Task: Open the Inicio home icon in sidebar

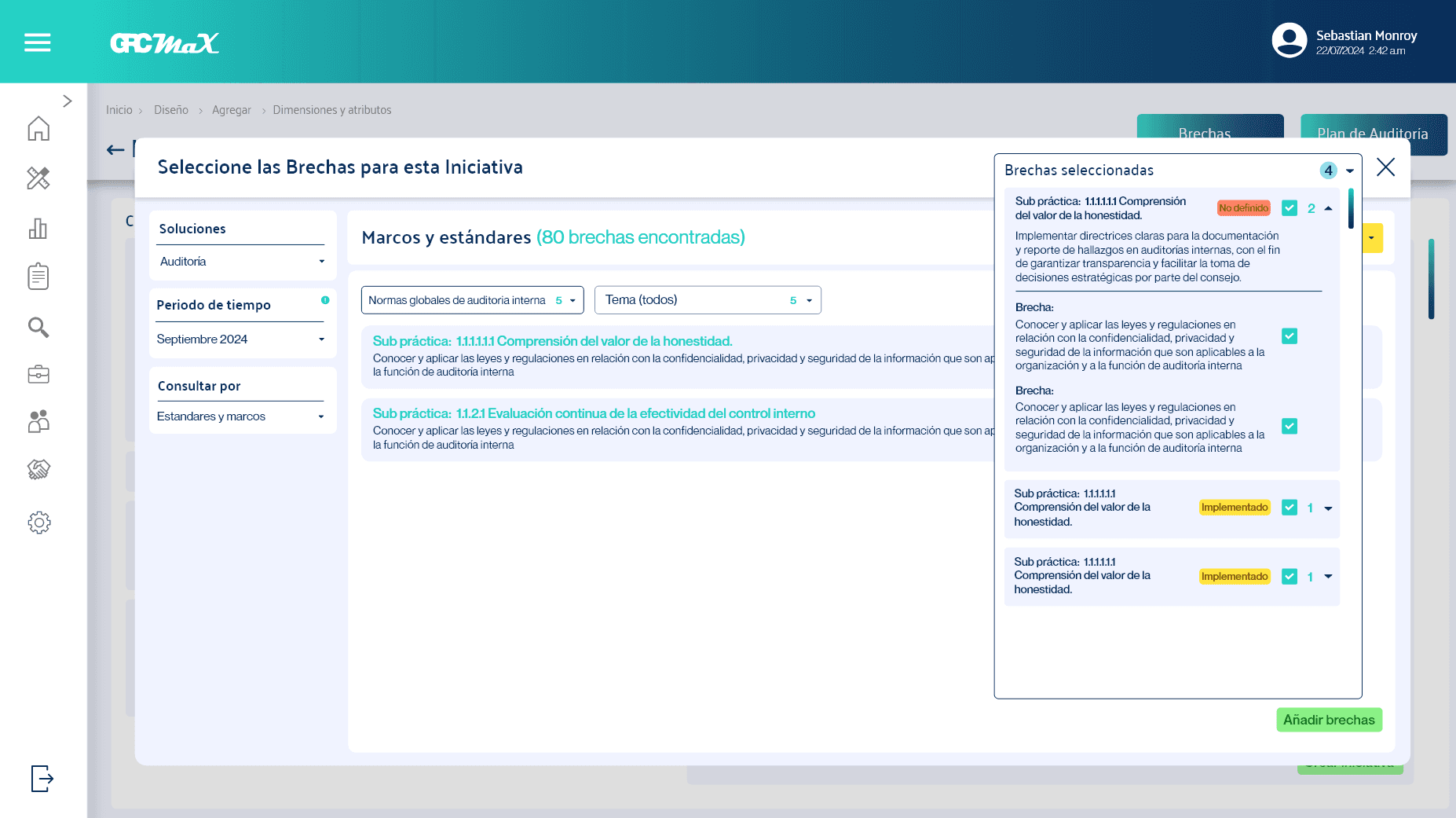Action: [37, 130]
